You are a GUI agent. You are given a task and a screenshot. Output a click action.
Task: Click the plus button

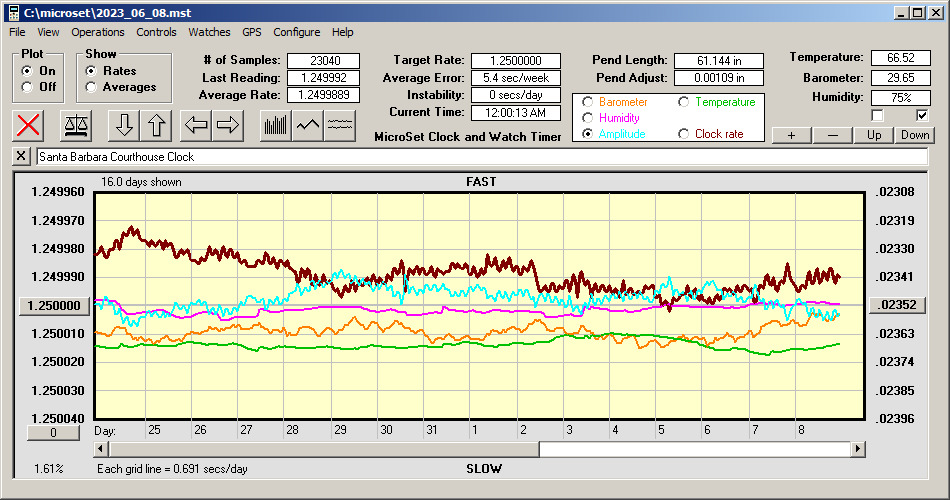[791, 135]
